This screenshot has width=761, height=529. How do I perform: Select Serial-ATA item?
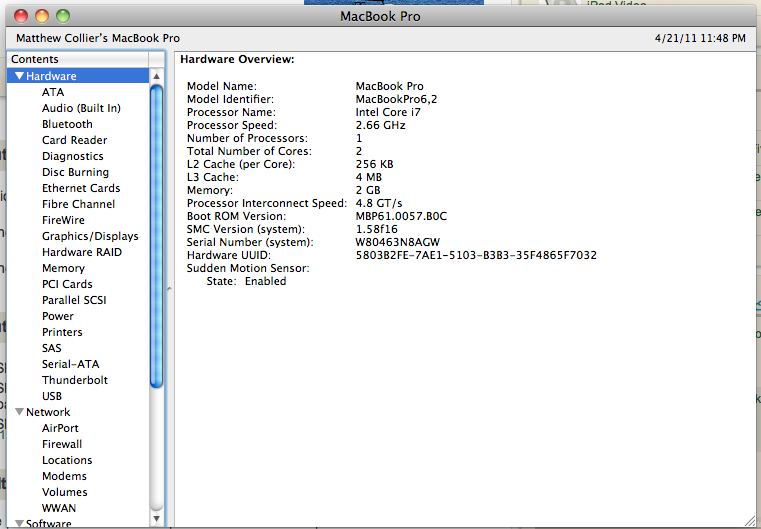(70, 364)
